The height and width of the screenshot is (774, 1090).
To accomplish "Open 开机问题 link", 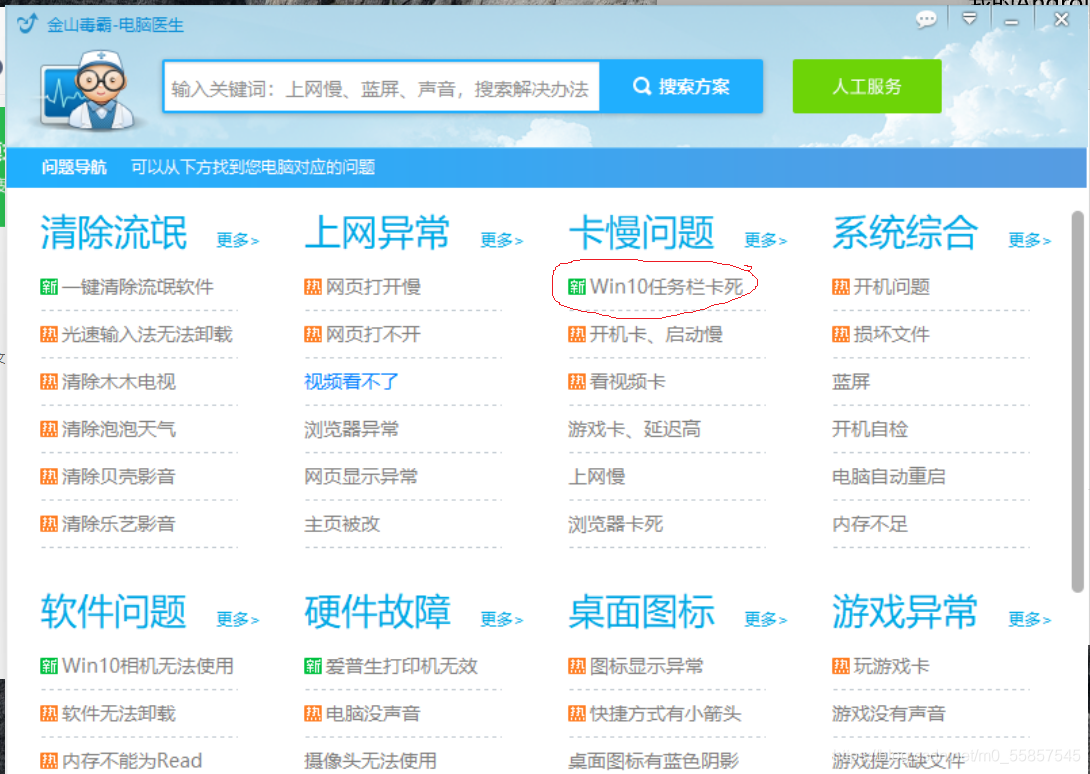I will click(891, 287).
